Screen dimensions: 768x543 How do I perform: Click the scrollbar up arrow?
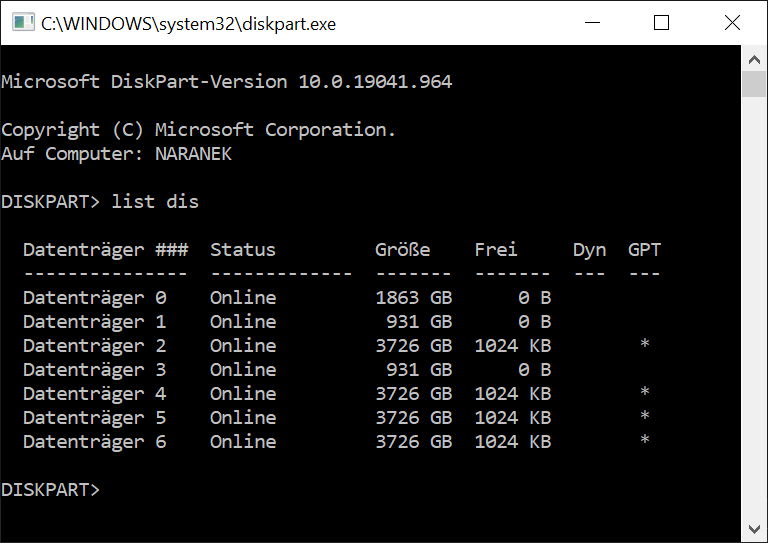pyautogui.click(x=754, y=60)
